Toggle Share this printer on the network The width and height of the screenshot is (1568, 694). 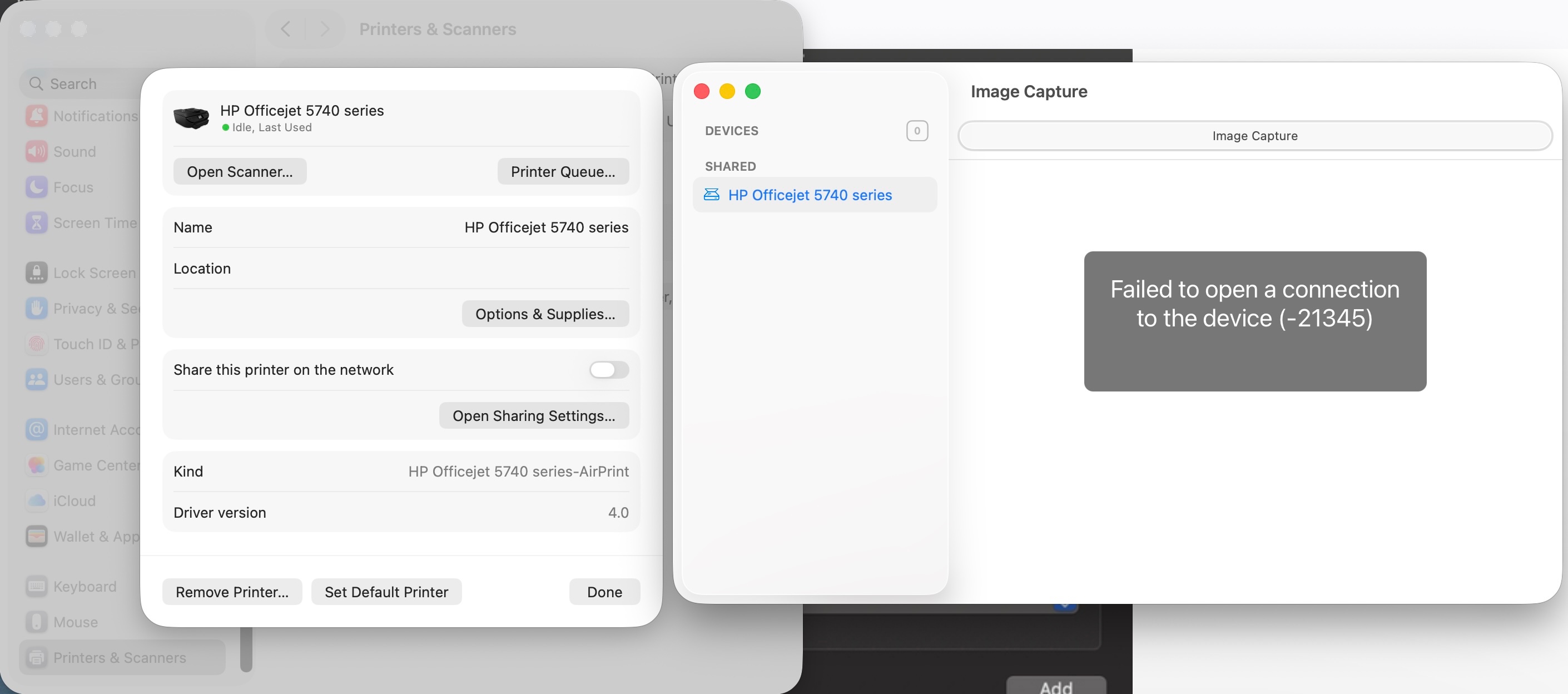pyautogui.click(x=608, y=370)
